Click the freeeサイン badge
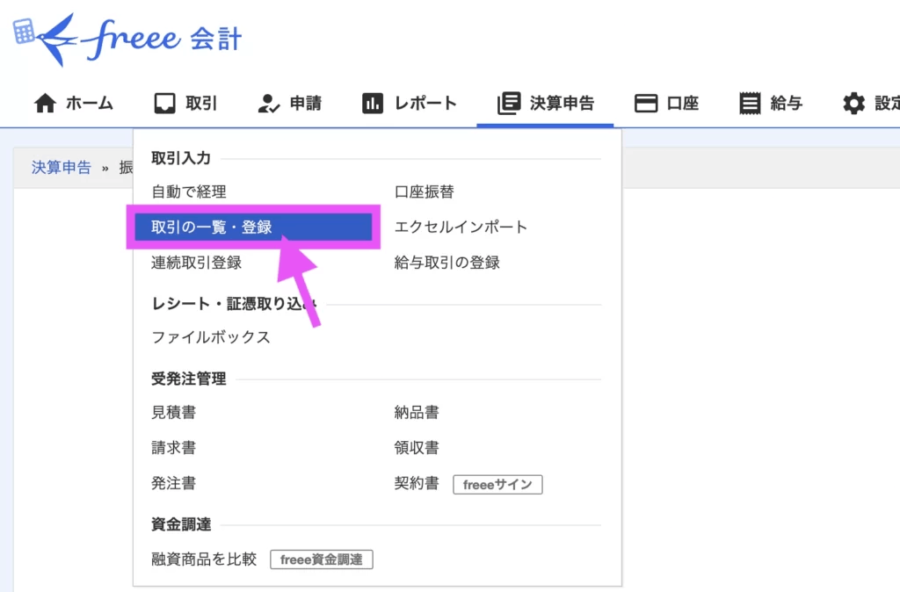 point(498,485)
